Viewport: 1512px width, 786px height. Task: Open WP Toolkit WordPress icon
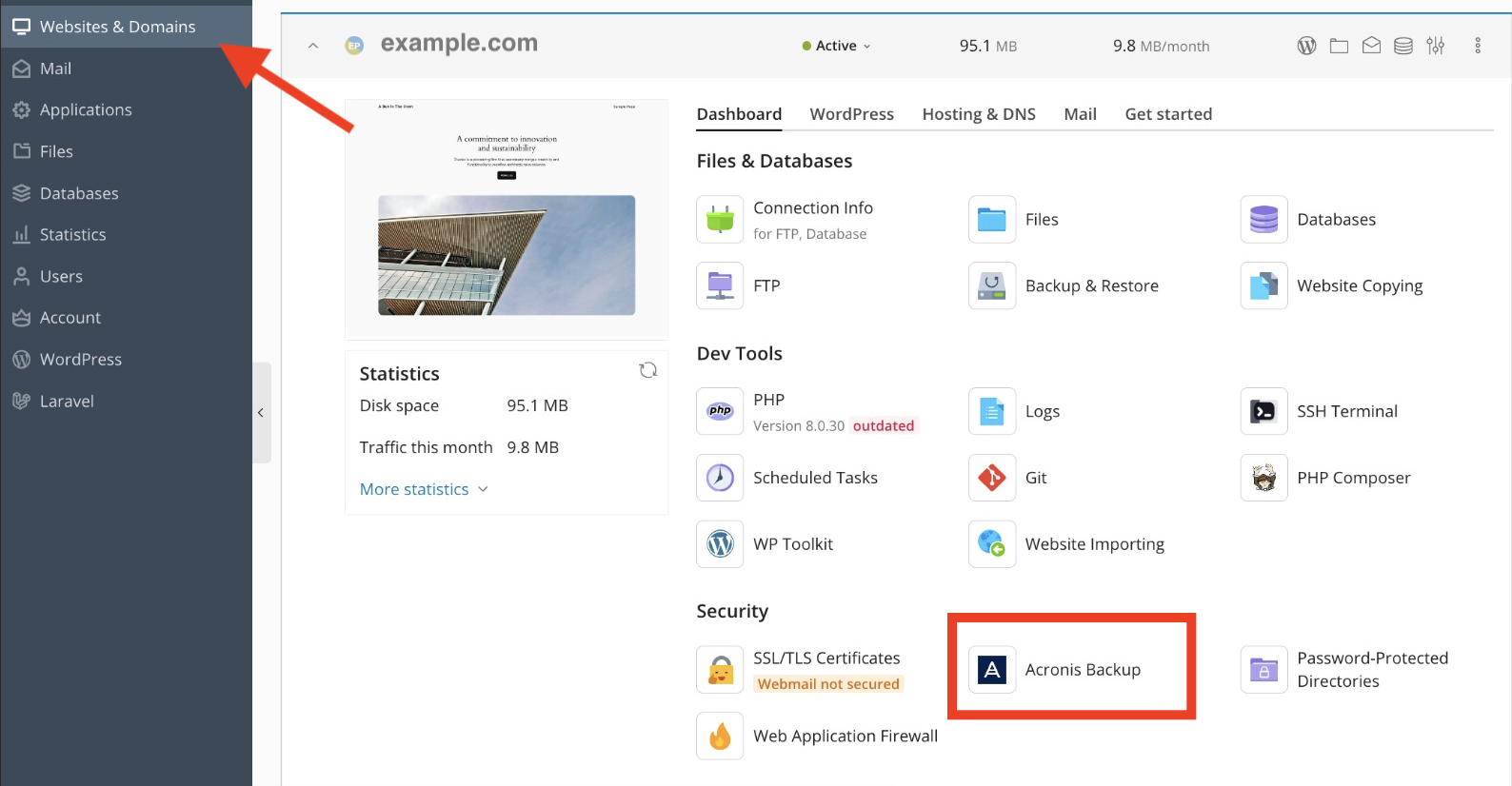point(720,544)
